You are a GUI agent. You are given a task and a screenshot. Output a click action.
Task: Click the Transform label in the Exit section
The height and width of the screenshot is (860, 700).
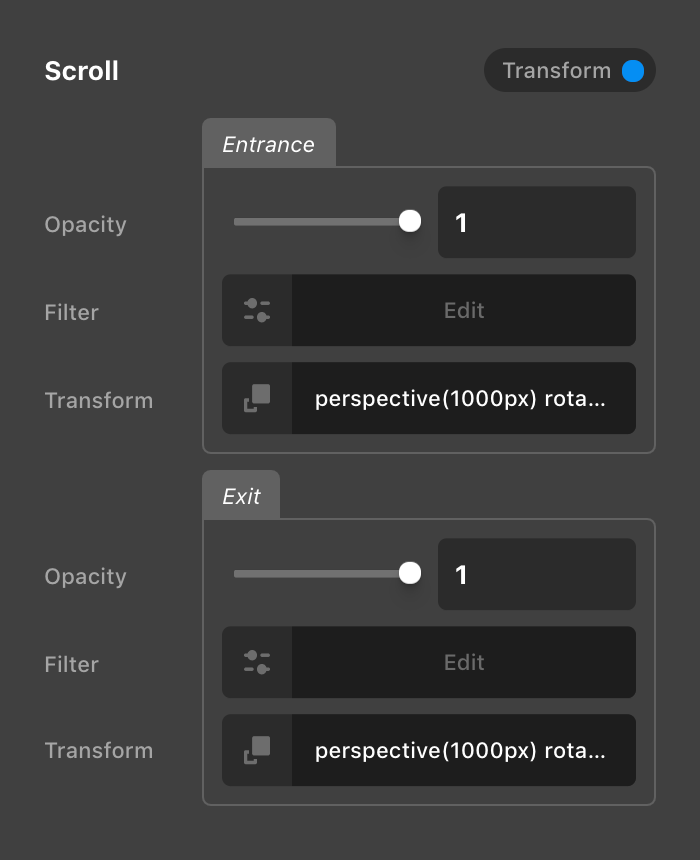(x=99, y=750)
